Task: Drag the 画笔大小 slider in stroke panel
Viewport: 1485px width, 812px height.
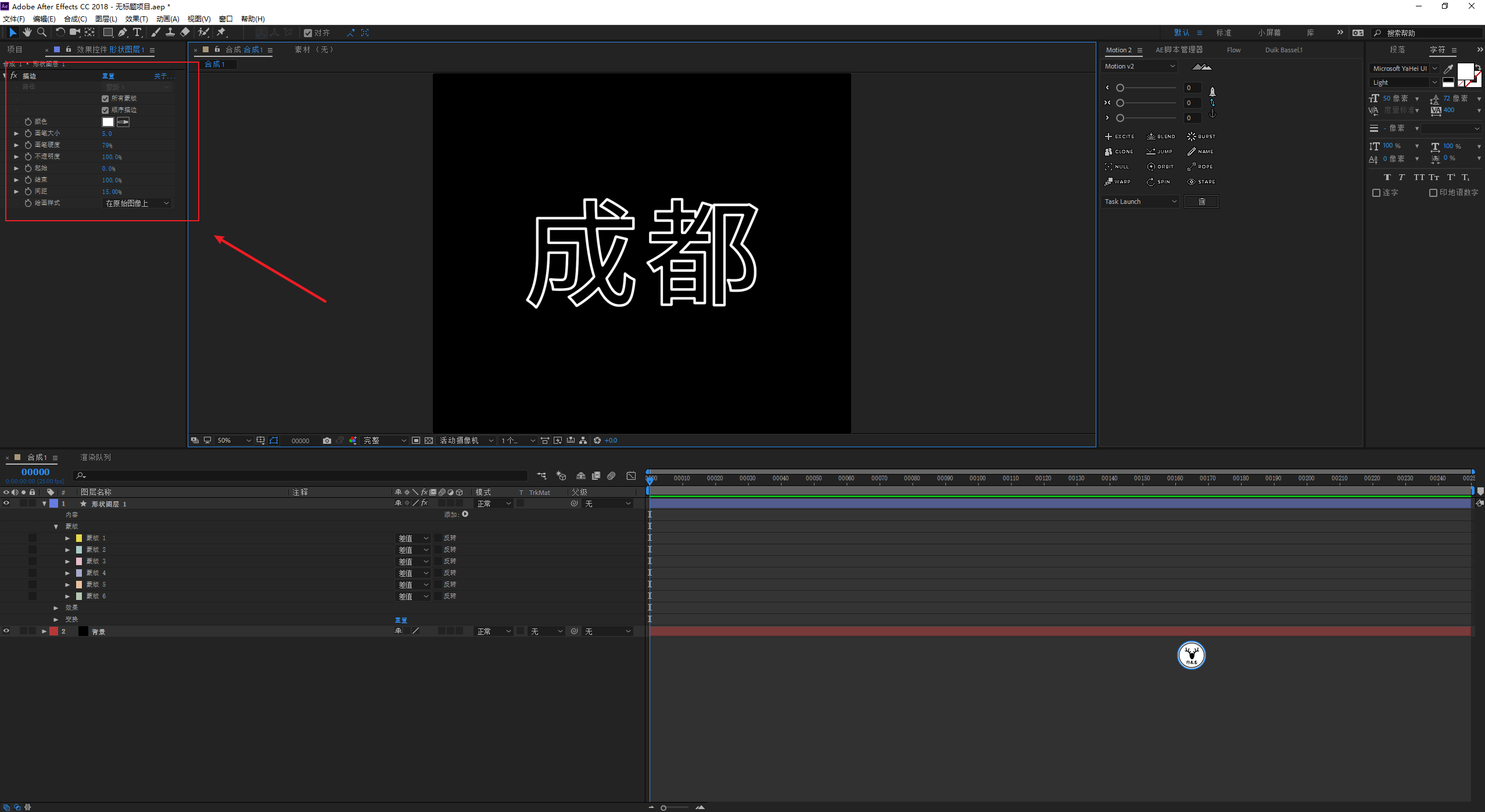Action: point(108,133)
